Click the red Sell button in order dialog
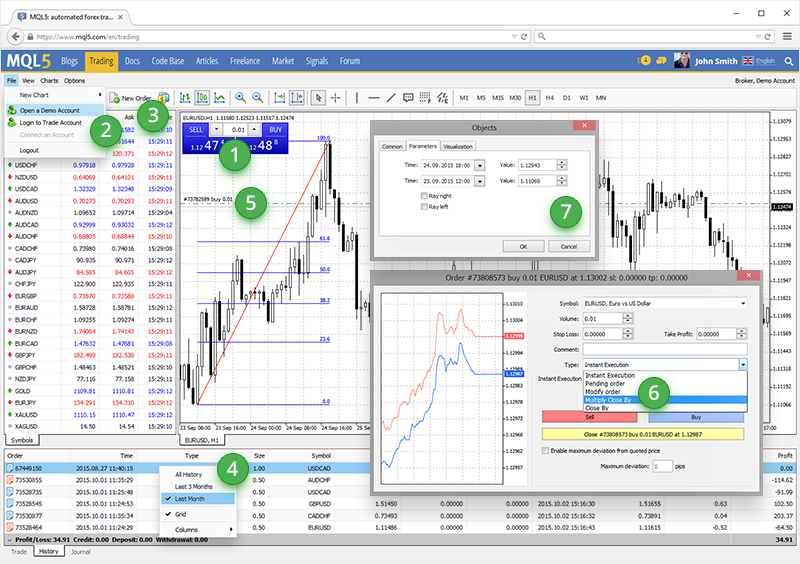Screen dimensions: 800x564 coord(590,416)
